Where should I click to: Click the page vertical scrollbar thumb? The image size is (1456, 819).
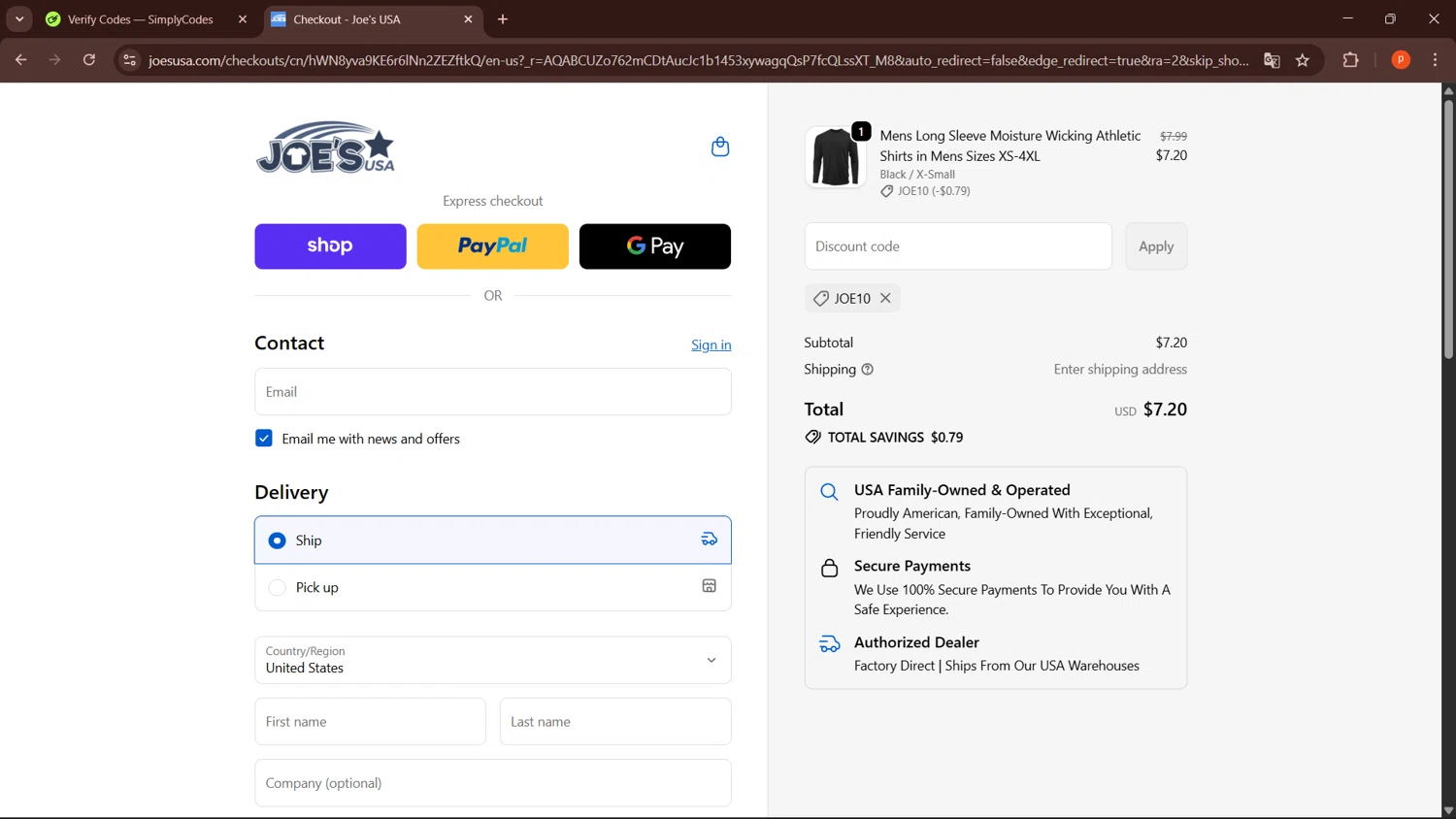point(1448,228)
